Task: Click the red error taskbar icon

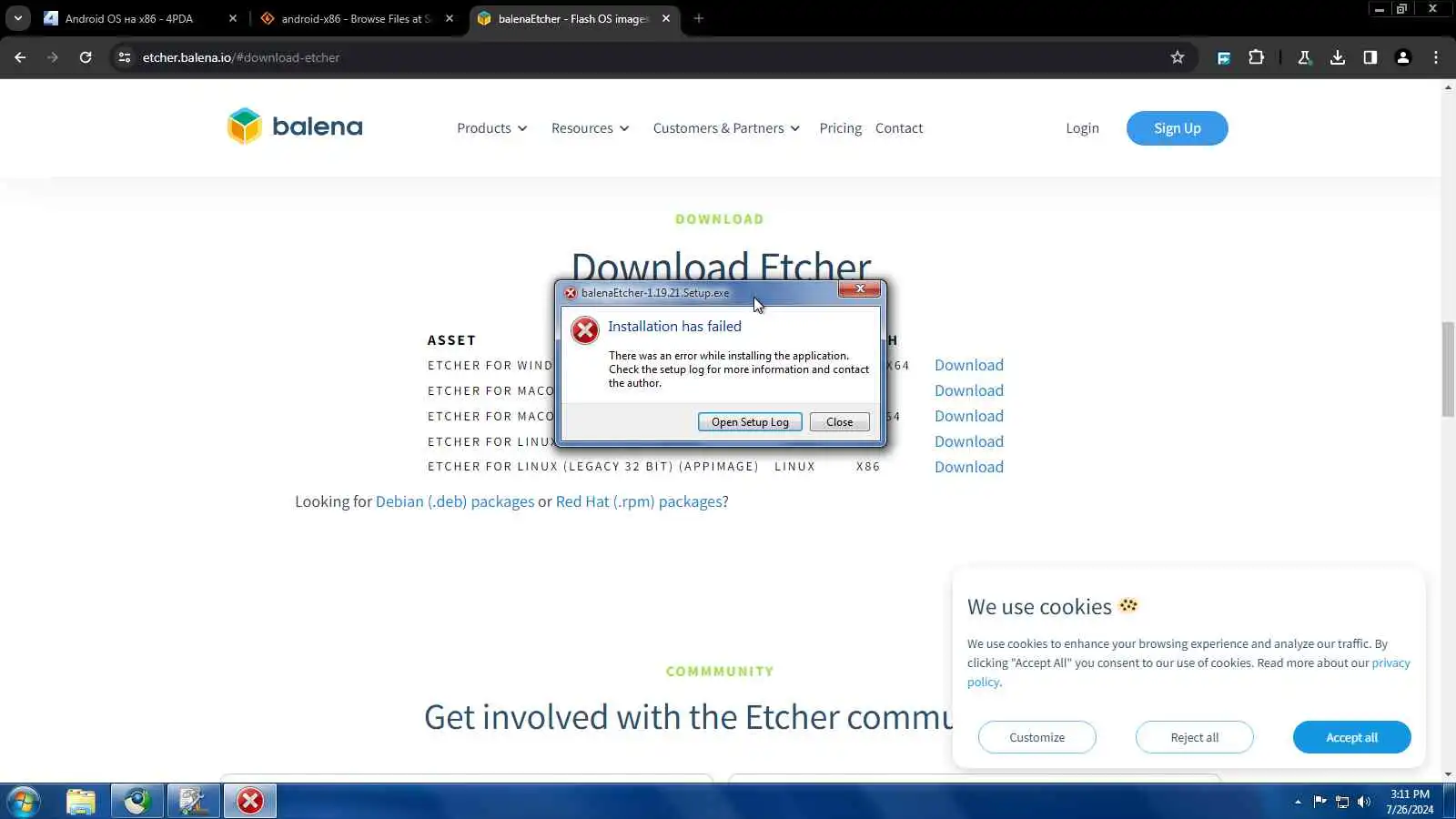Action: 250,802
